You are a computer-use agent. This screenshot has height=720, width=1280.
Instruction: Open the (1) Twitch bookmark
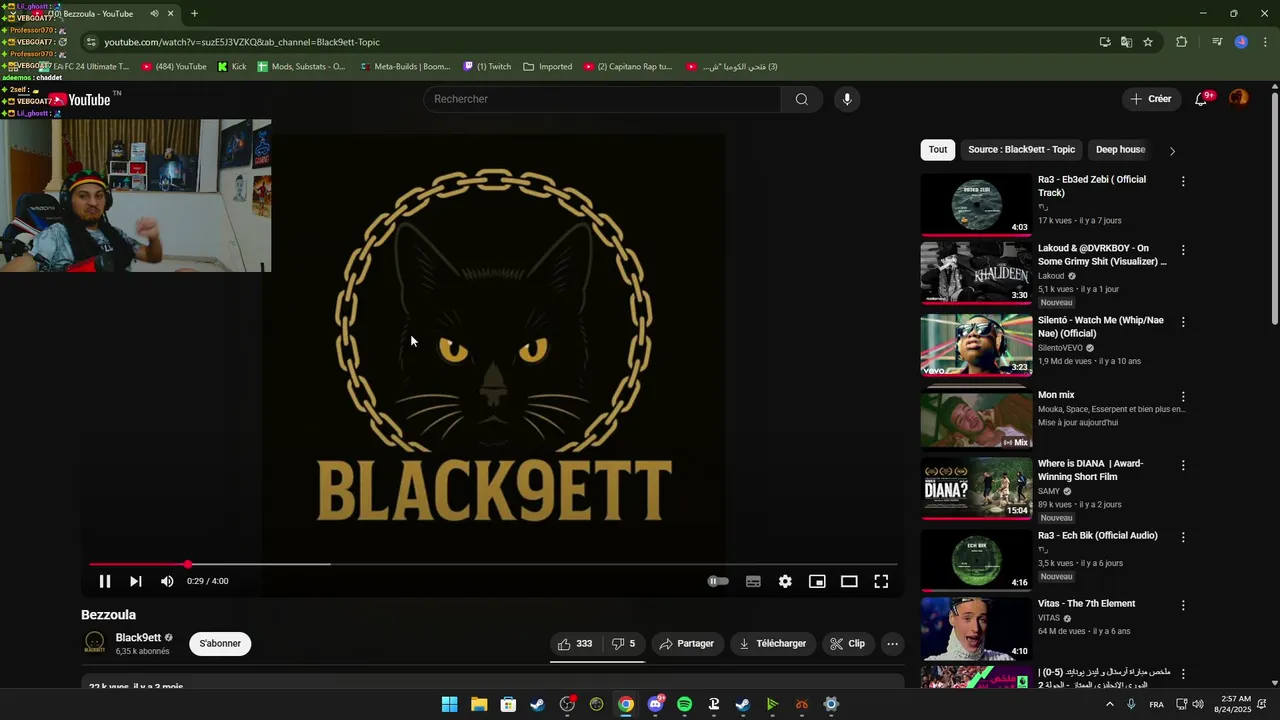(487, 67)
